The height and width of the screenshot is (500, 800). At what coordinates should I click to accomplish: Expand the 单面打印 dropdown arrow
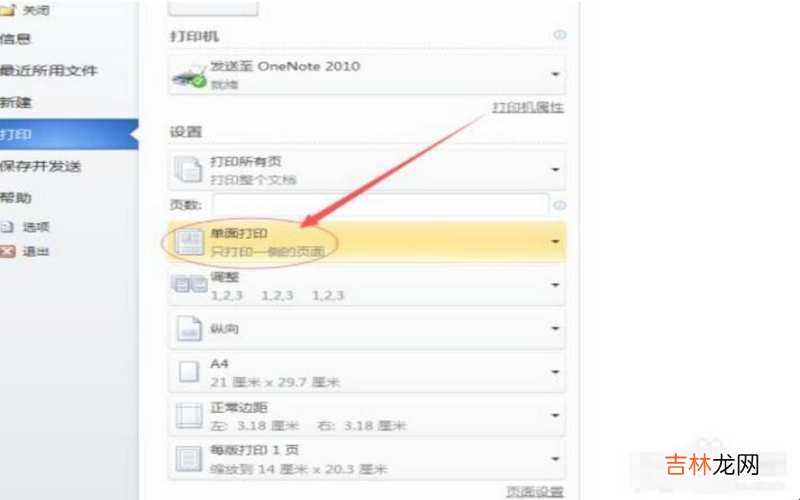coord(555,241)
